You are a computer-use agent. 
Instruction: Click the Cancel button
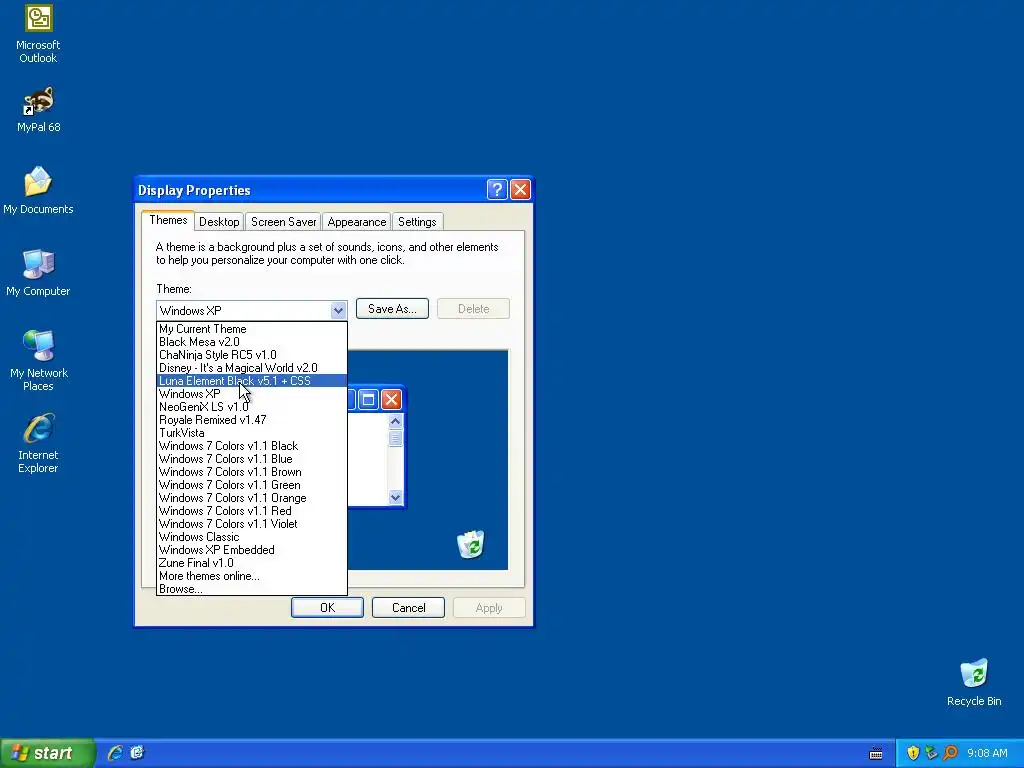point(408,608)
